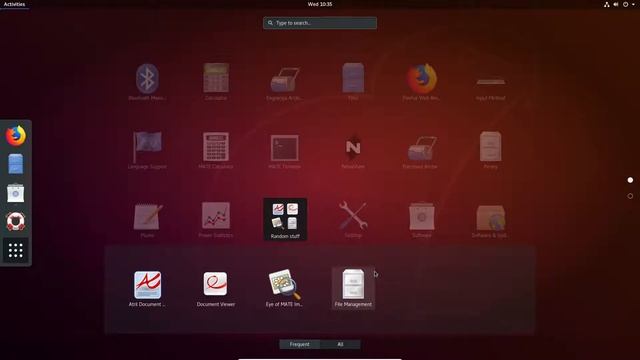Open the Input Method app
Image resolution: width=640 pixels, height=360 pixels.
(490, 82)
